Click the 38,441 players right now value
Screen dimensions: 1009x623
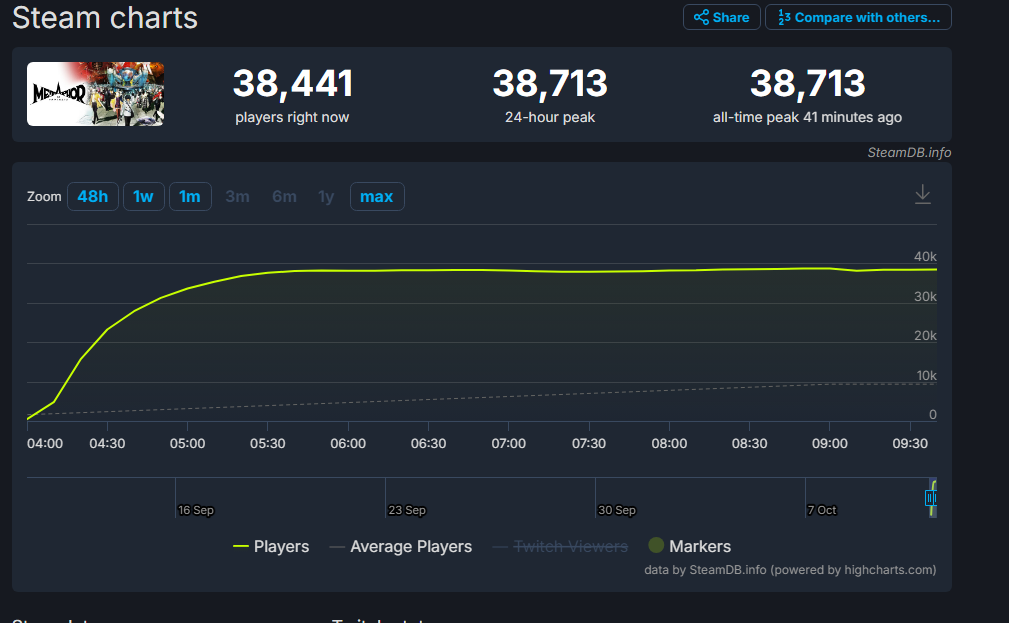[293, 84]
